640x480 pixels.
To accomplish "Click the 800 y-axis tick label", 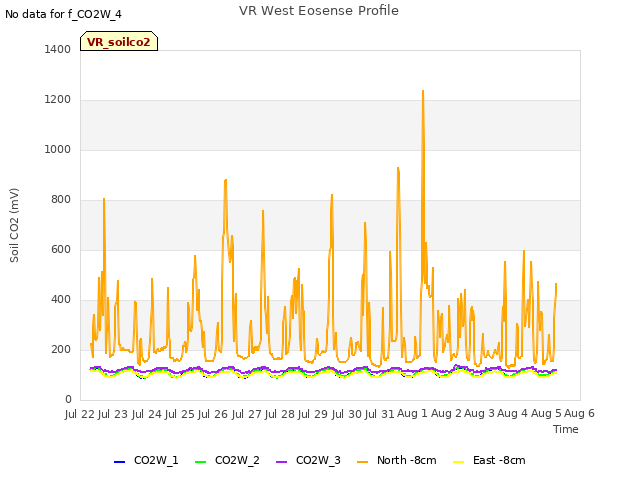I will (61, 200).
